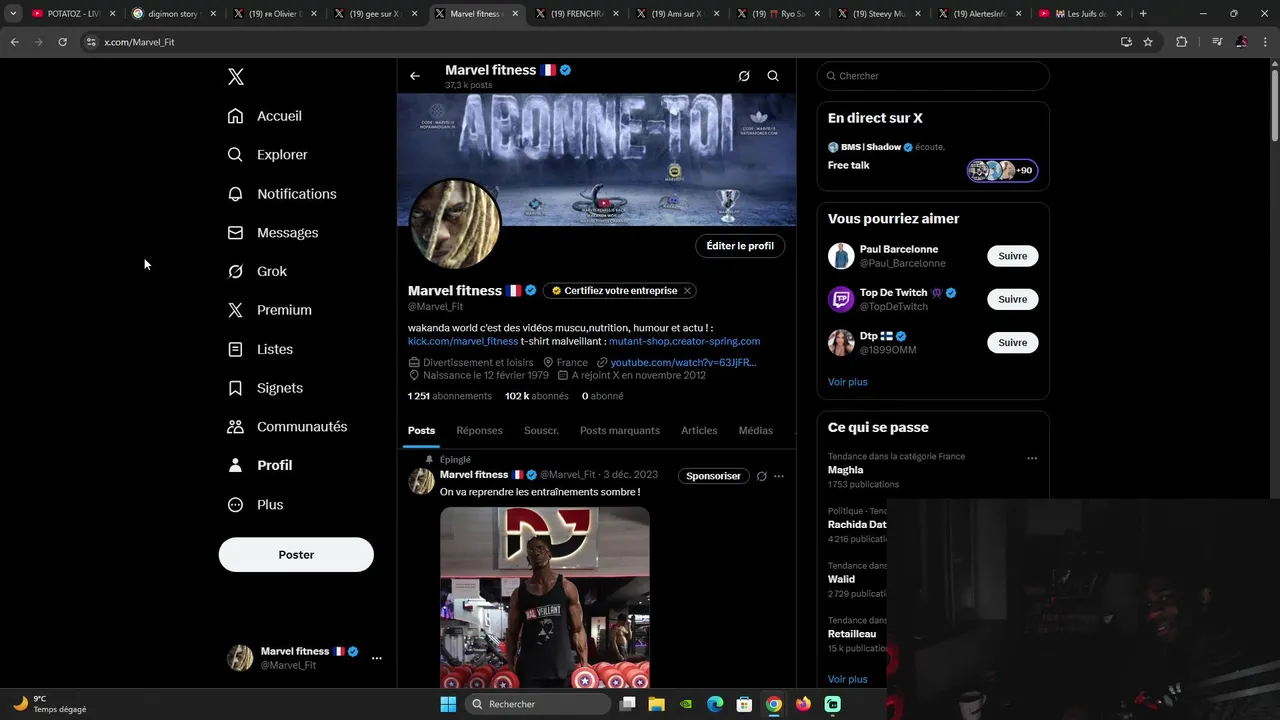Viewport: 1280px width, 720px height.
Task: Open Explorer search page
Action: [x=267, y=155]
